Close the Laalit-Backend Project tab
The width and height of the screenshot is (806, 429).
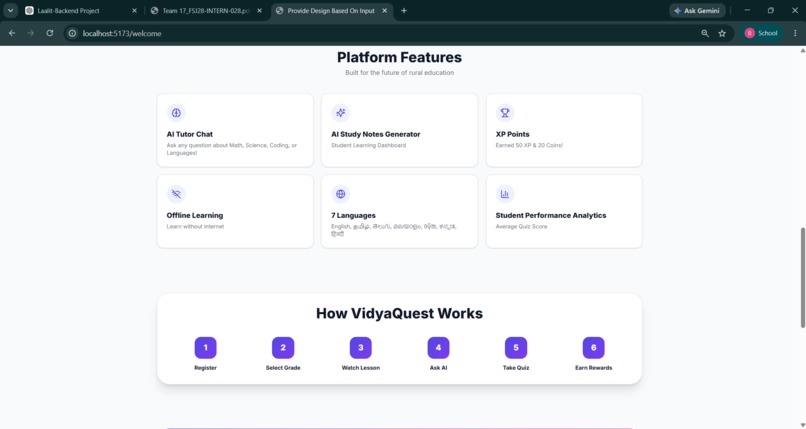coord(134,11)
